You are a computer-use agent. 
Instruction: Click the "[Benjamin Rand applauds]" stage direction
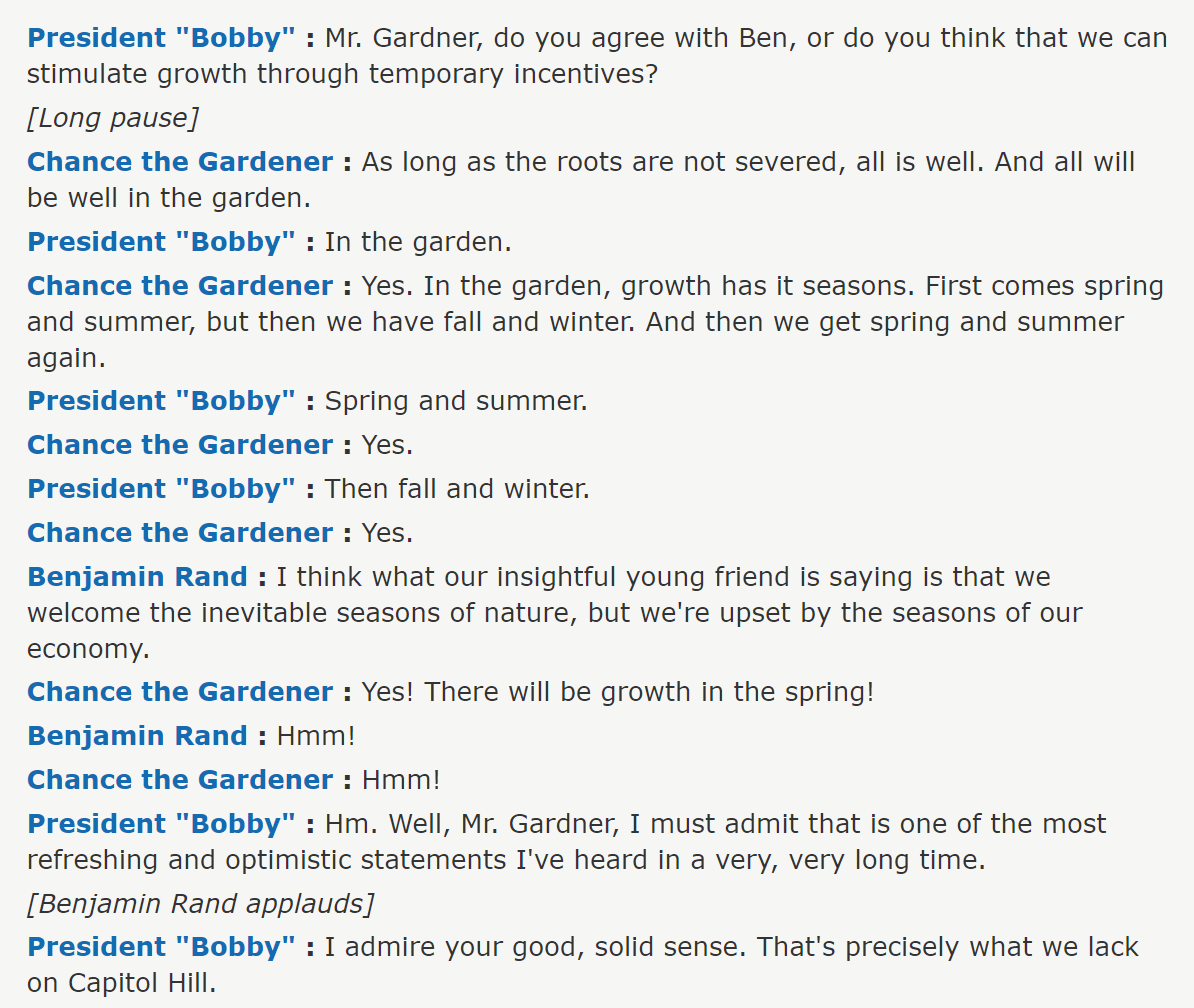pyautogui.click(x=201, y=904)
